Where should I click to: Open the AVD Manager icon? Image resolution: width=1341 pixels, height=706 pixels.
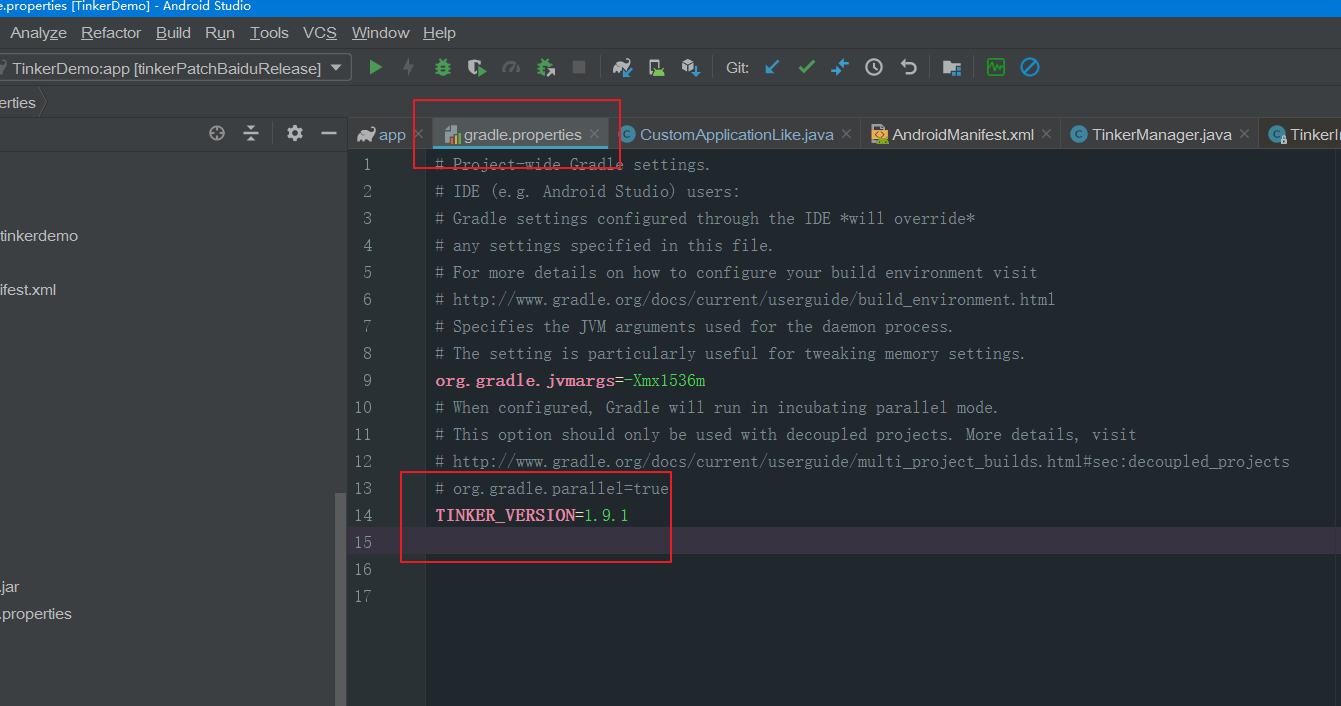pyautogui.click(x=657, y=68)
